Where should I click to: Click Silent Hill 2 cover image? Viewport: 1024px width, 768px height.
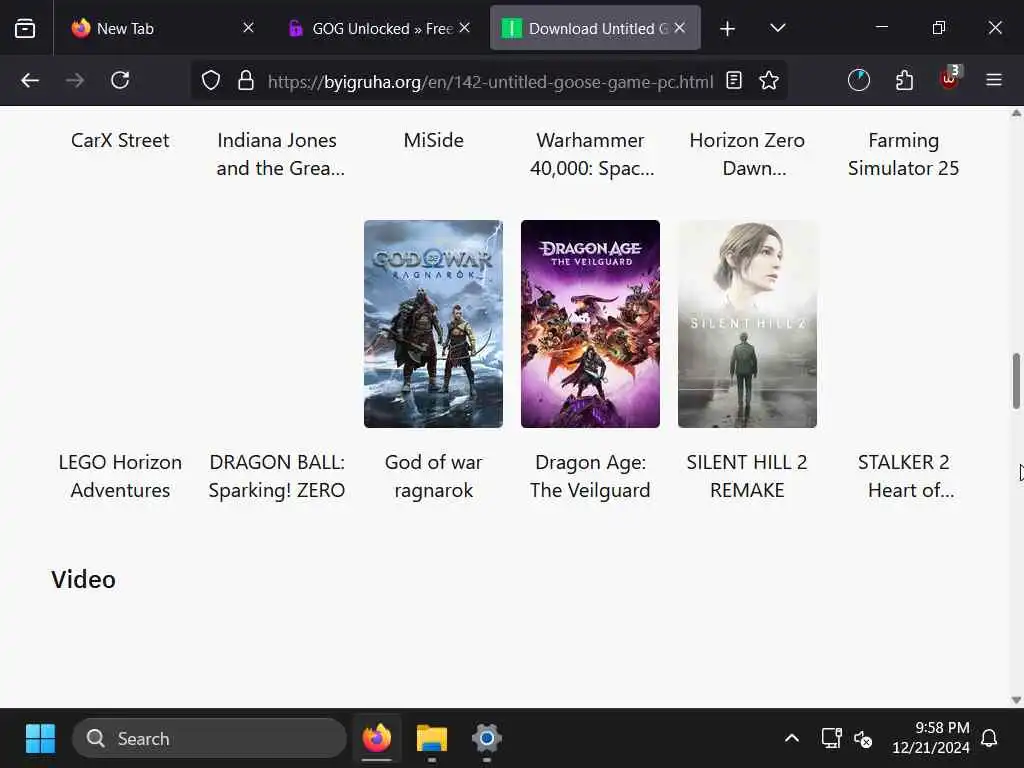tap(747, 324)
